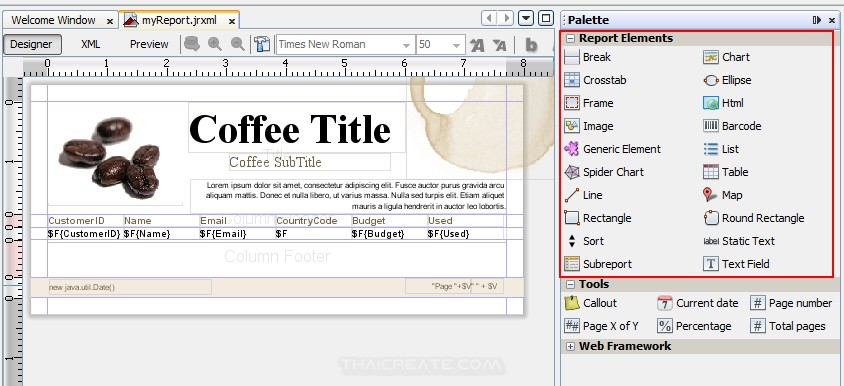Switch to Preview view
The width and height of the screenshot is (844, 386).
[149, 44]
